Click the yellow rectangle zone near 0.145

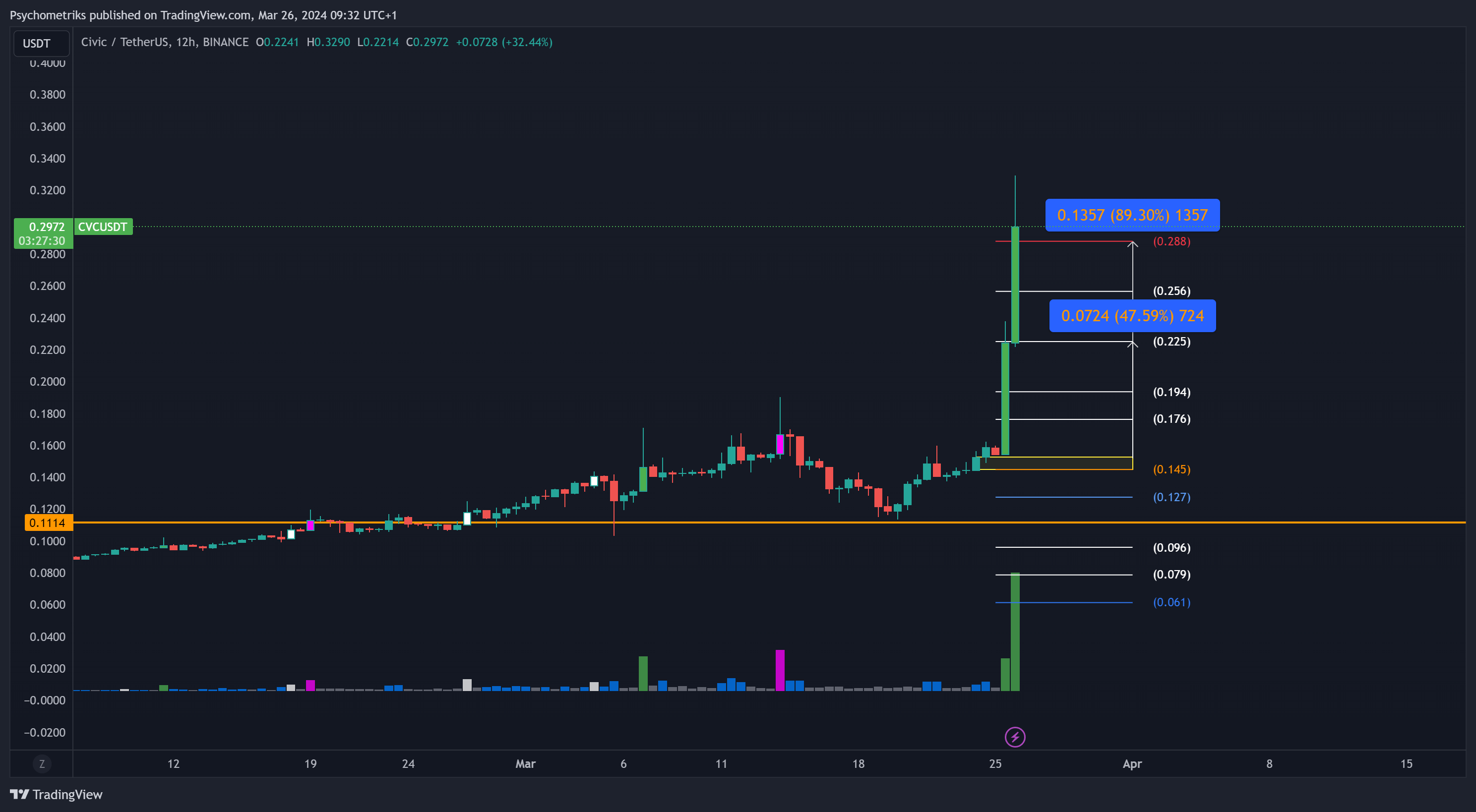click(x=1056, y=464)
